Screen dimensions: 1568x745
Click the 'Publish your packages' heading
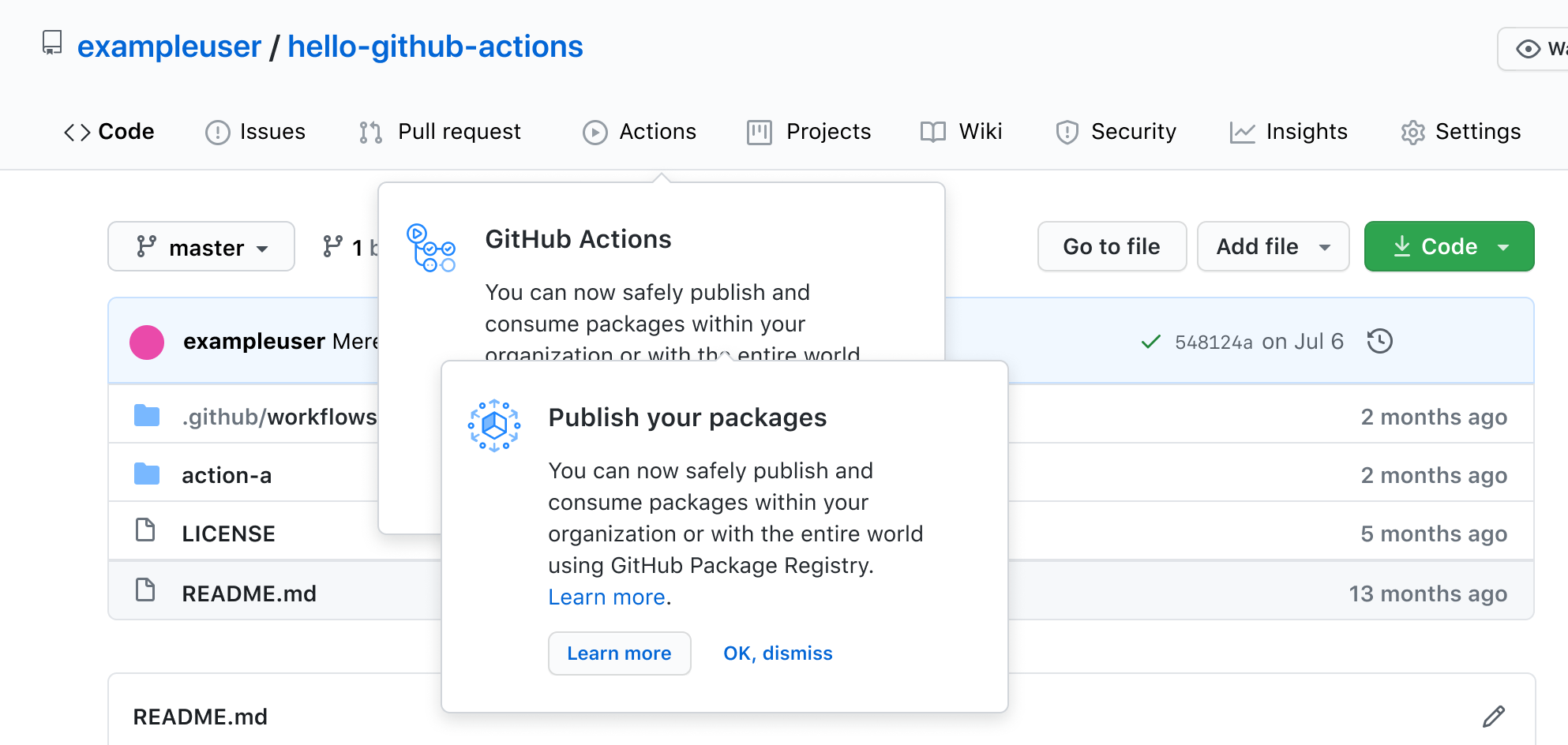(688, 417)
